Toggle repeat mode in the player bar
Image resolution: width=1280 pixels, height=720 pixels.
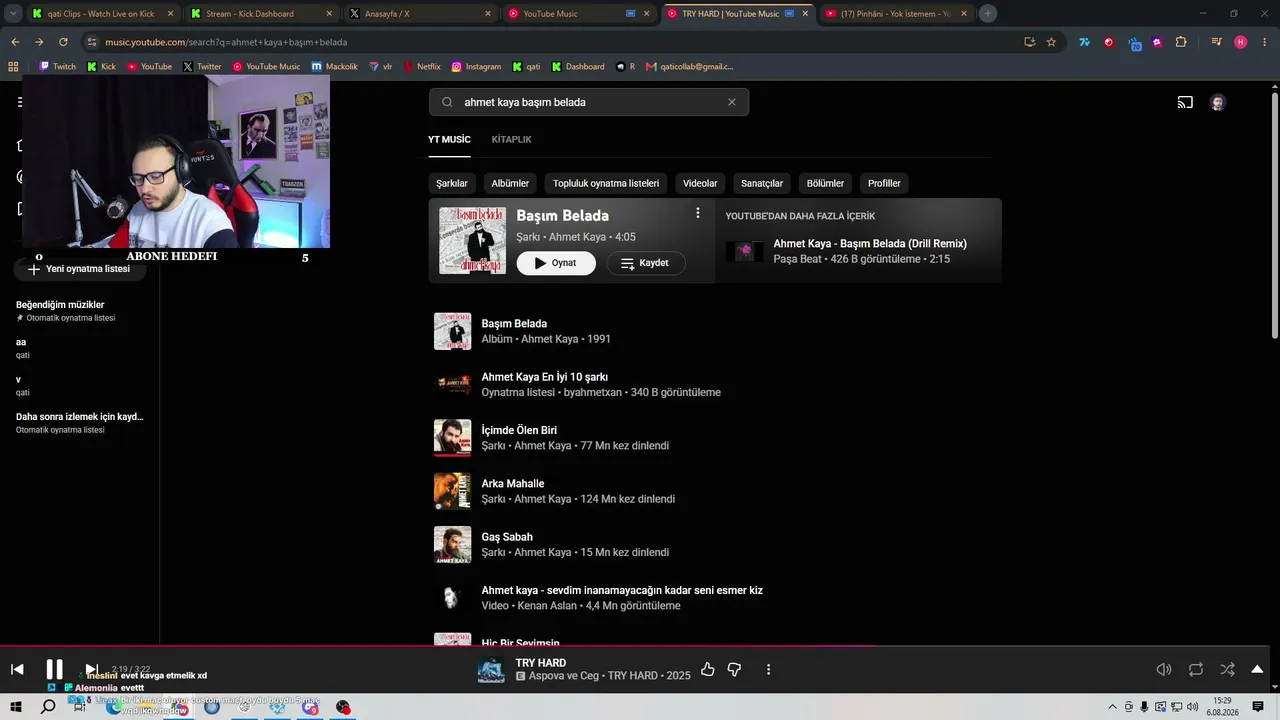(1196, 669)
